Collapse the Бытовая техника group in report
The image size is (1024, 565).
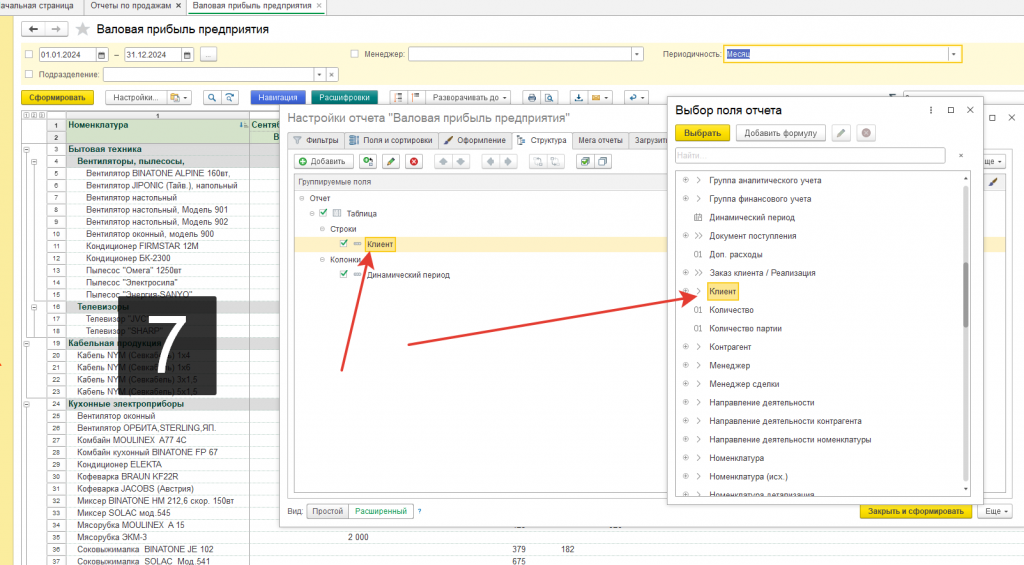tap(27, 149)
